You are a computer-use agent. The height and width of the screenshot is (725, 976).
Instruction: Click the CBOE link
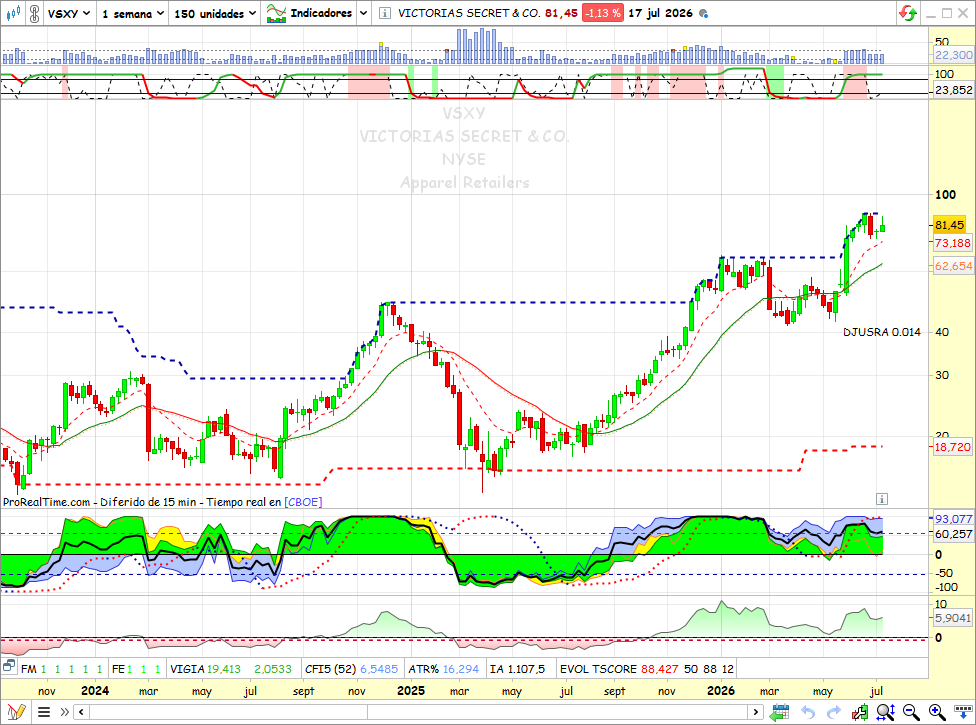[303, 502]
